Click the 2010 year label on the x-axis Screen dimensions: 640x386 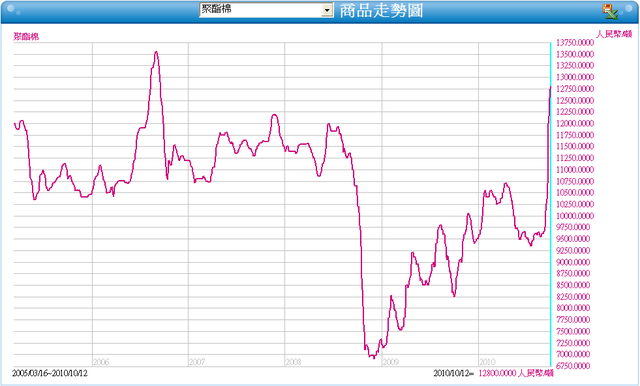tap(487, 362)
